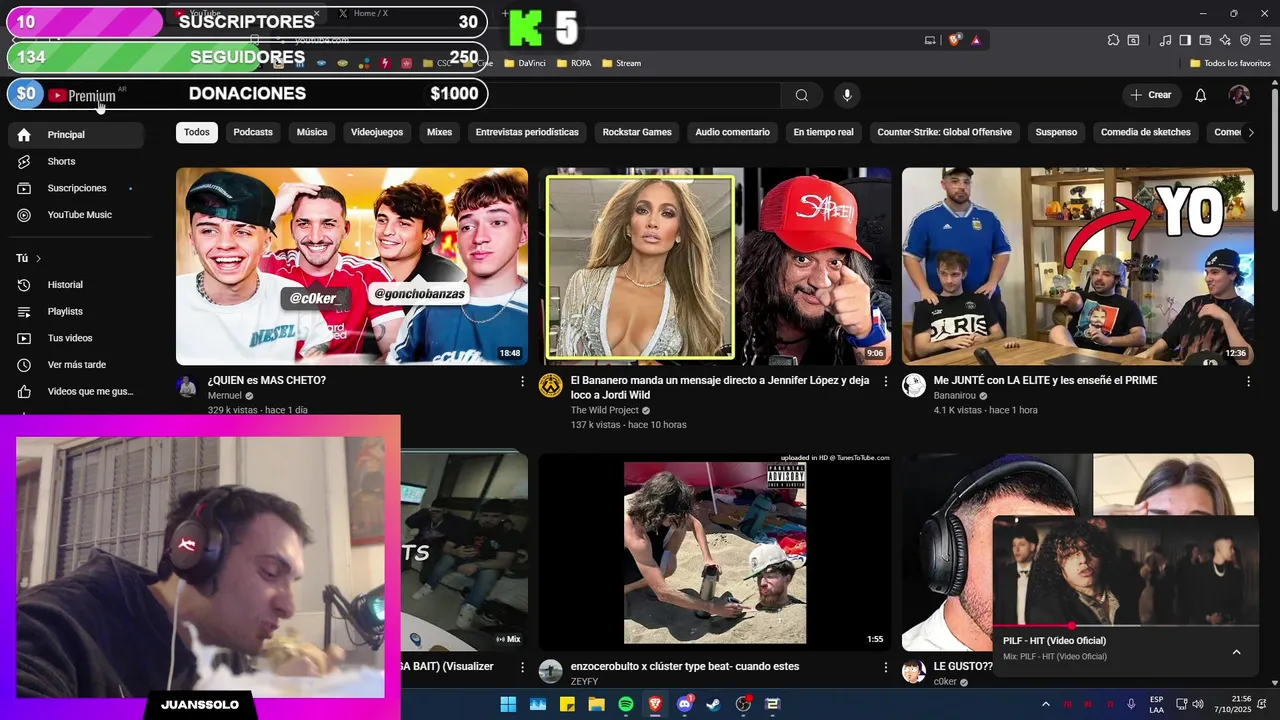Select the Todos filter chip
The image size is (1280, 720).
pos(197,132)
